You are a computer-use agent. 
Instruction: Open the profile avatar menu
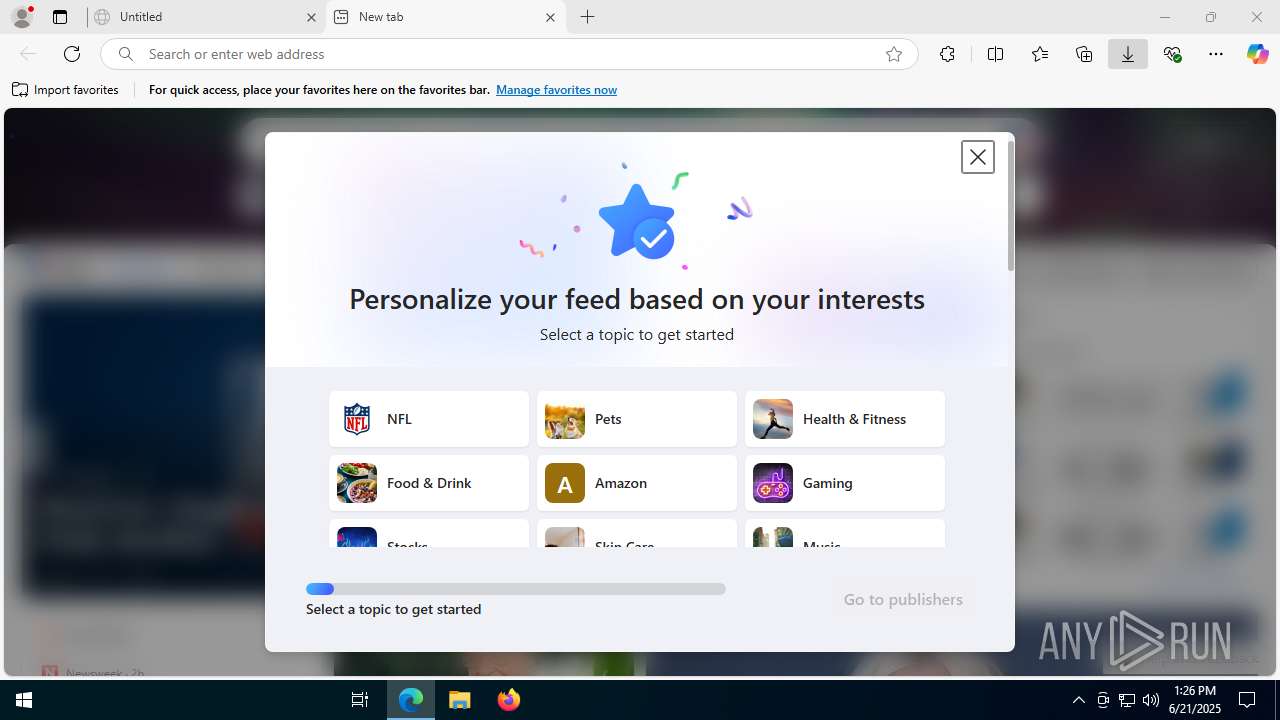point(22,17)
